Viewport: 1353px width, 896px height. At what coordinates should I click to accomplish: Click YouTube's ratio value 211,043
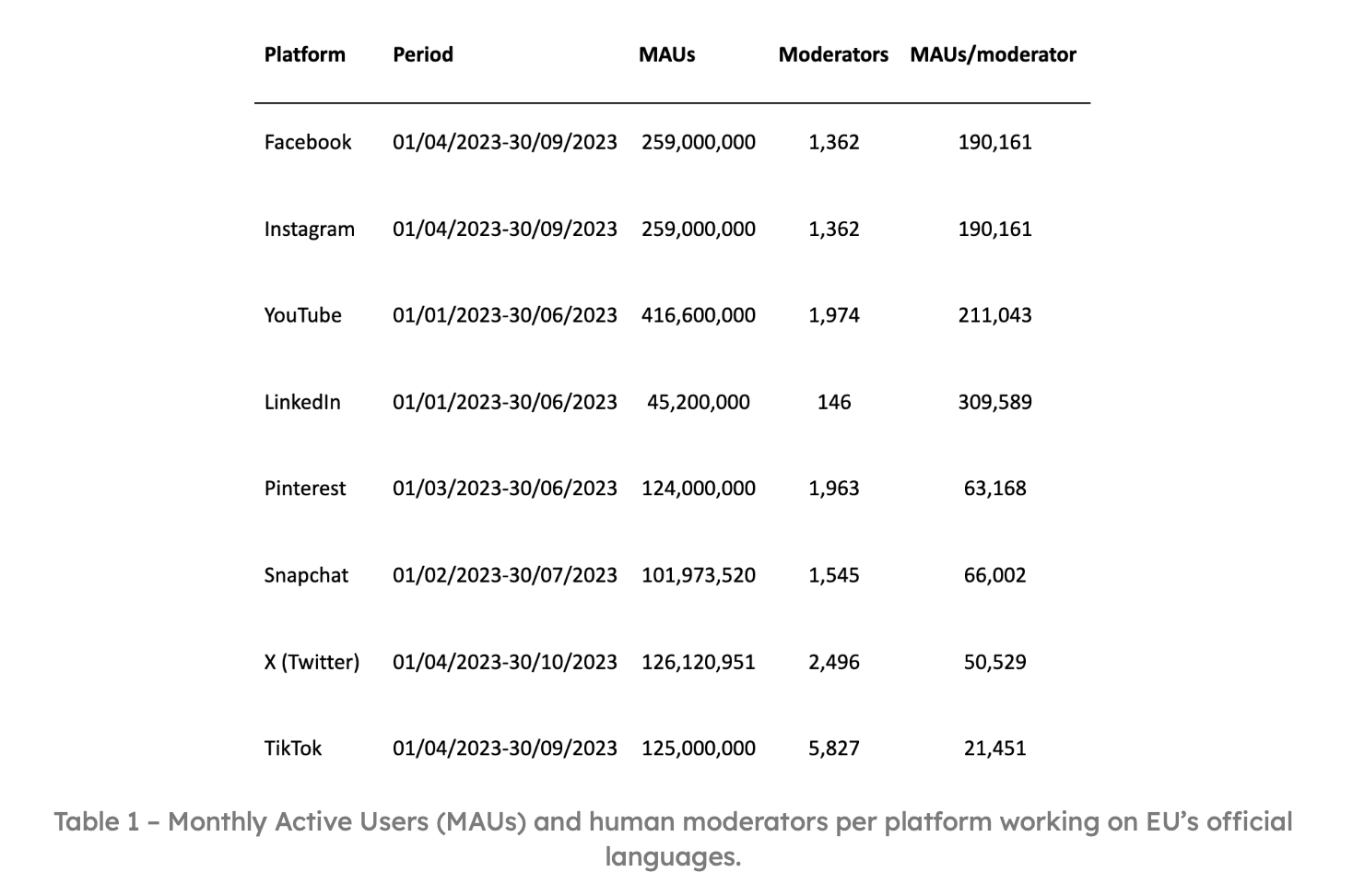click(994, 315)
